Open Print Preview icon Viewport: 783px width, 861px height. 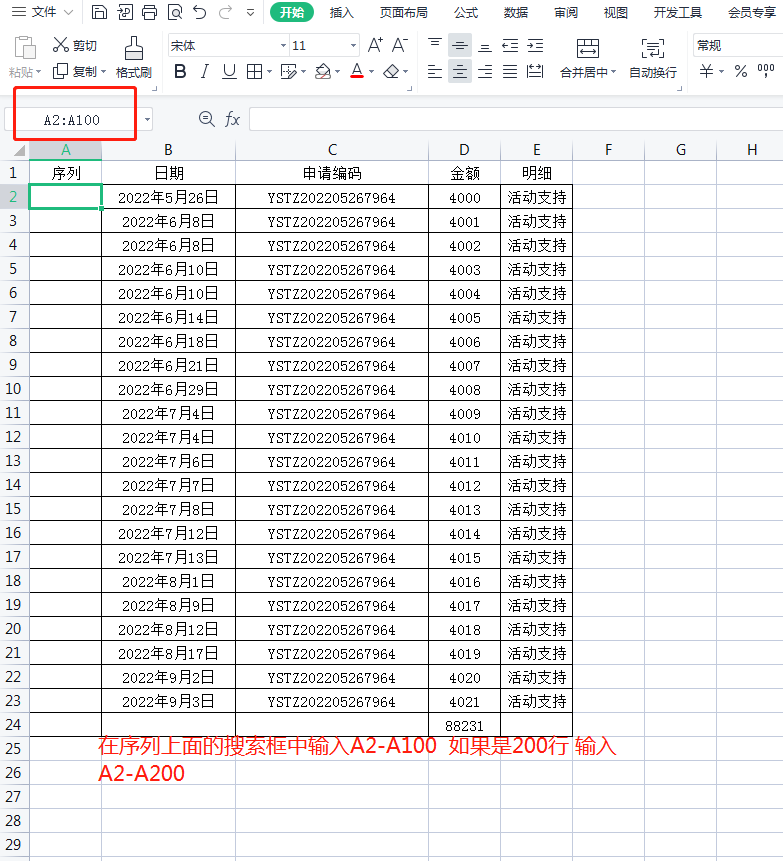(175, 12)
